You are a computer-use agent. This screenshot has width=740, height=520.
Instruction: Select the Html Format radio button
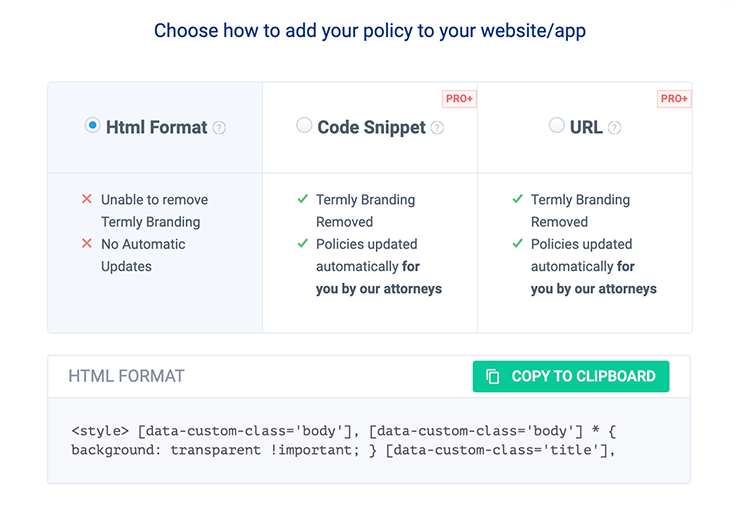(93, 126)
